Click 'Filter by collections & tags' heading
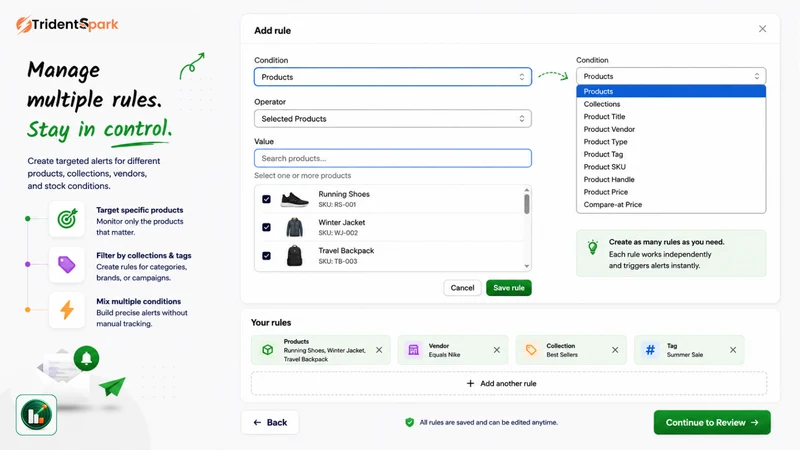The image size is (800, 450). tap(144, 255)
